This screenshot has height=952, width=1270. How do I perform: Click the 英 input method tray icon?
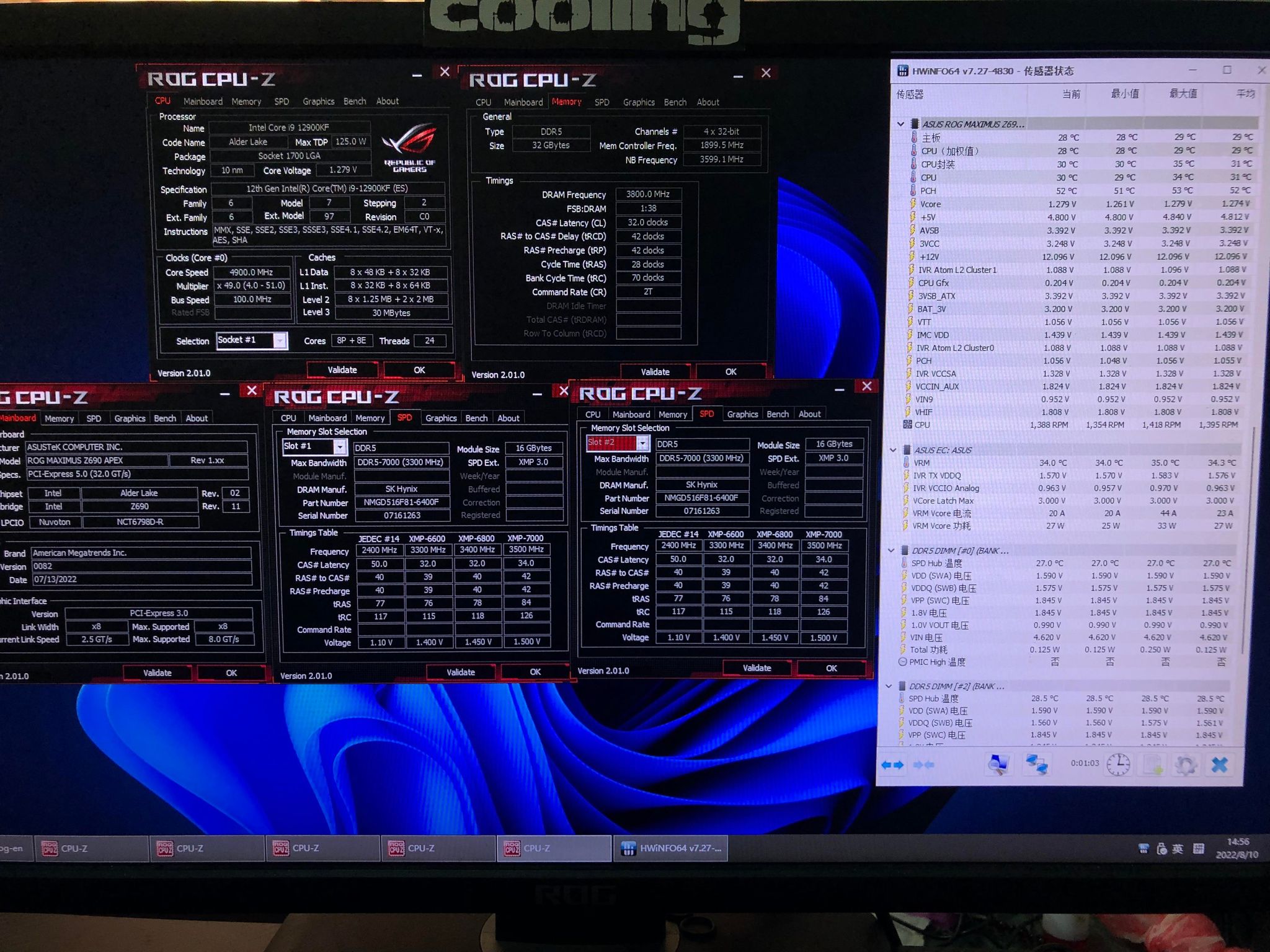coord(1178,849)
